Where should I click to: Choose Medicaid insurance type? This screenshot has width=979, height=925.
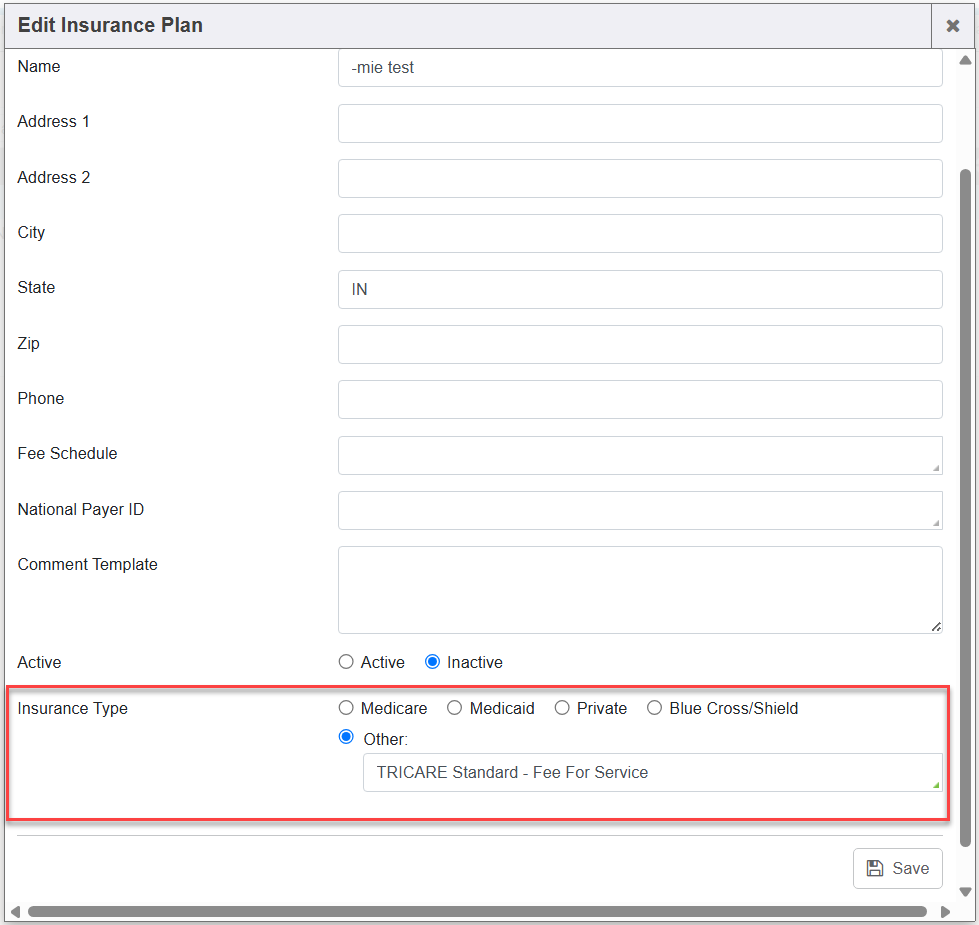tap(455, 708)
